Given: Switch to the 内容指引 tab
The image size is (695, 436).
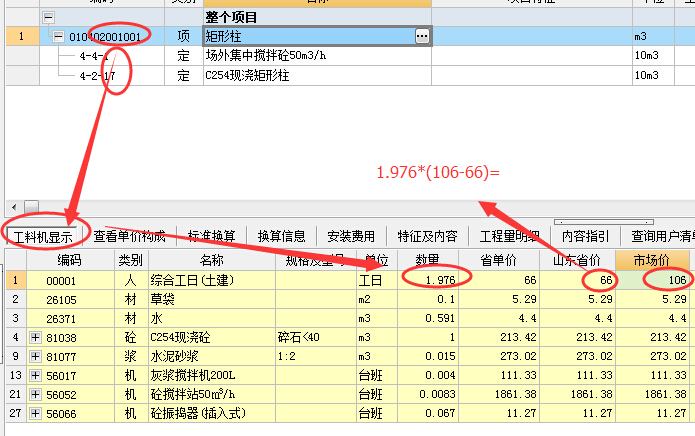Looking at the screenshot, I should coord(585,236).
